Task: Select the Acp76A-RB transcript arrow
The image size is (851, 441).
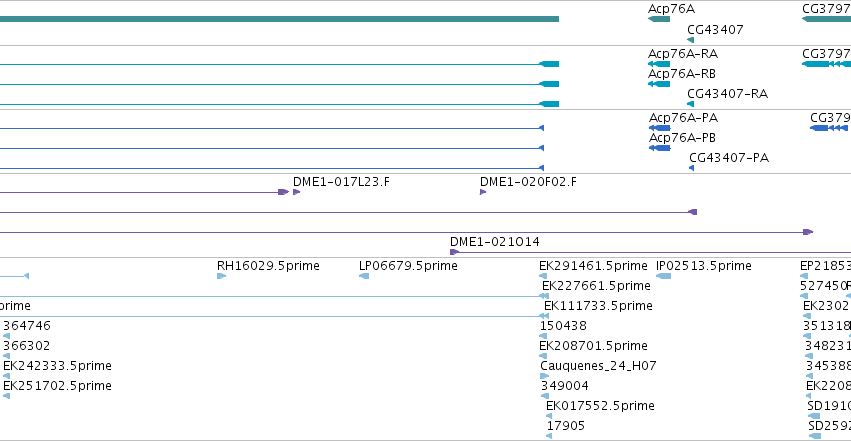Action: coord(659,84)
